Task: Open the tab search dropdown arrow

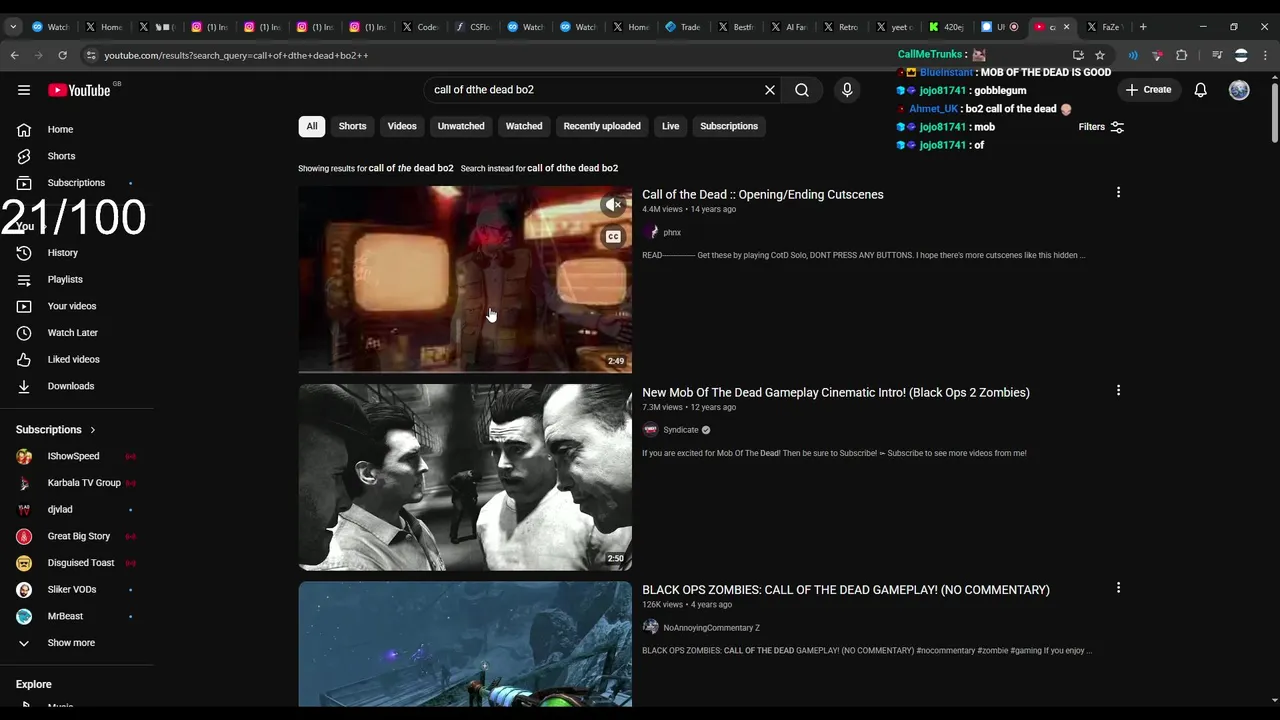Action: click(13, 27)
